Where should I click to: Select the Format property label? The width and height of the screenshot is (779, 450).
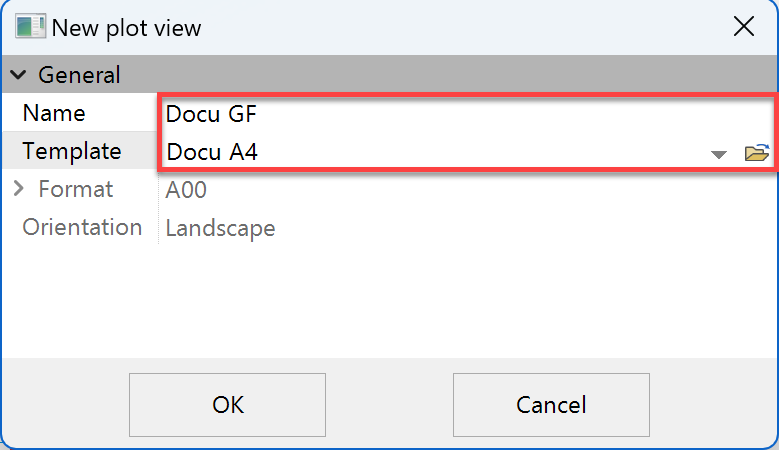[75, 189]
